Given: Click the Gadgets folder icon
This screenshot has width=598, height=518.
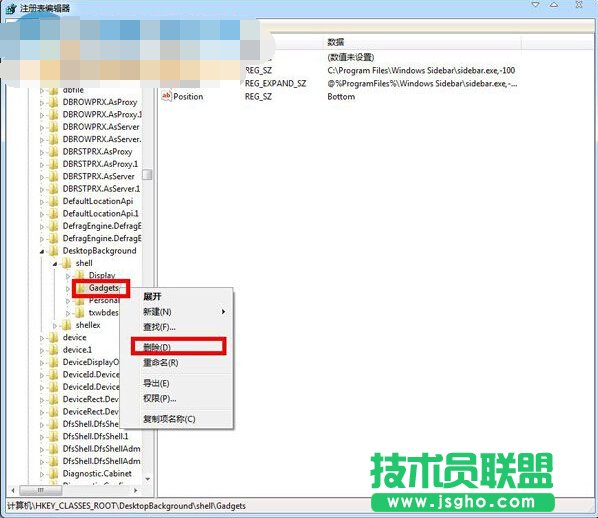Looking at the screenshot, I should point(80,288).
